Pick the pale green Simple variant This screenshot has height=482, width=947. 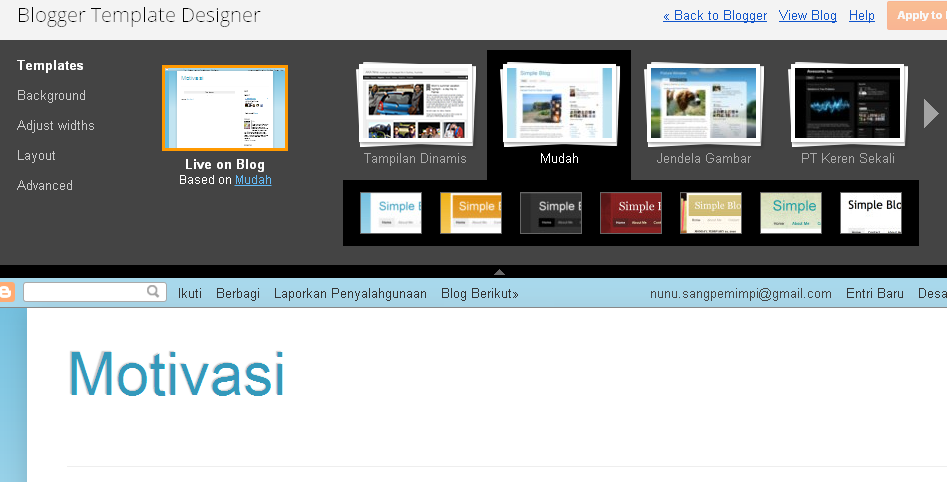[x=791, y=213]
